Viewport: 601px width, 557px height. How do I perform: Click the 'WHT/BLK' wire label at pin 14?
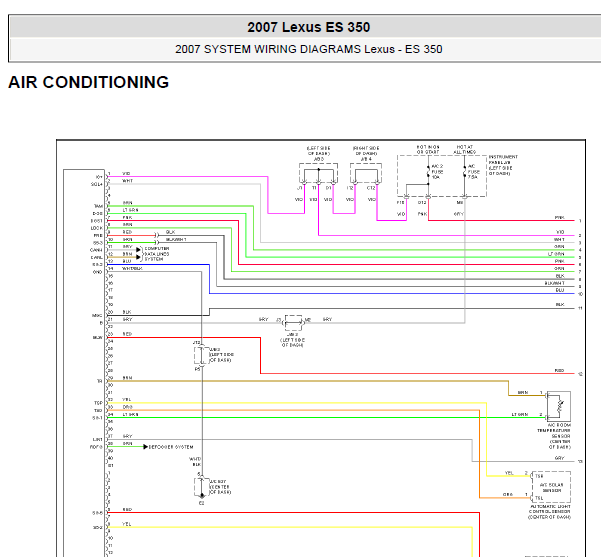pyautogui.click(x=132, y=268)
